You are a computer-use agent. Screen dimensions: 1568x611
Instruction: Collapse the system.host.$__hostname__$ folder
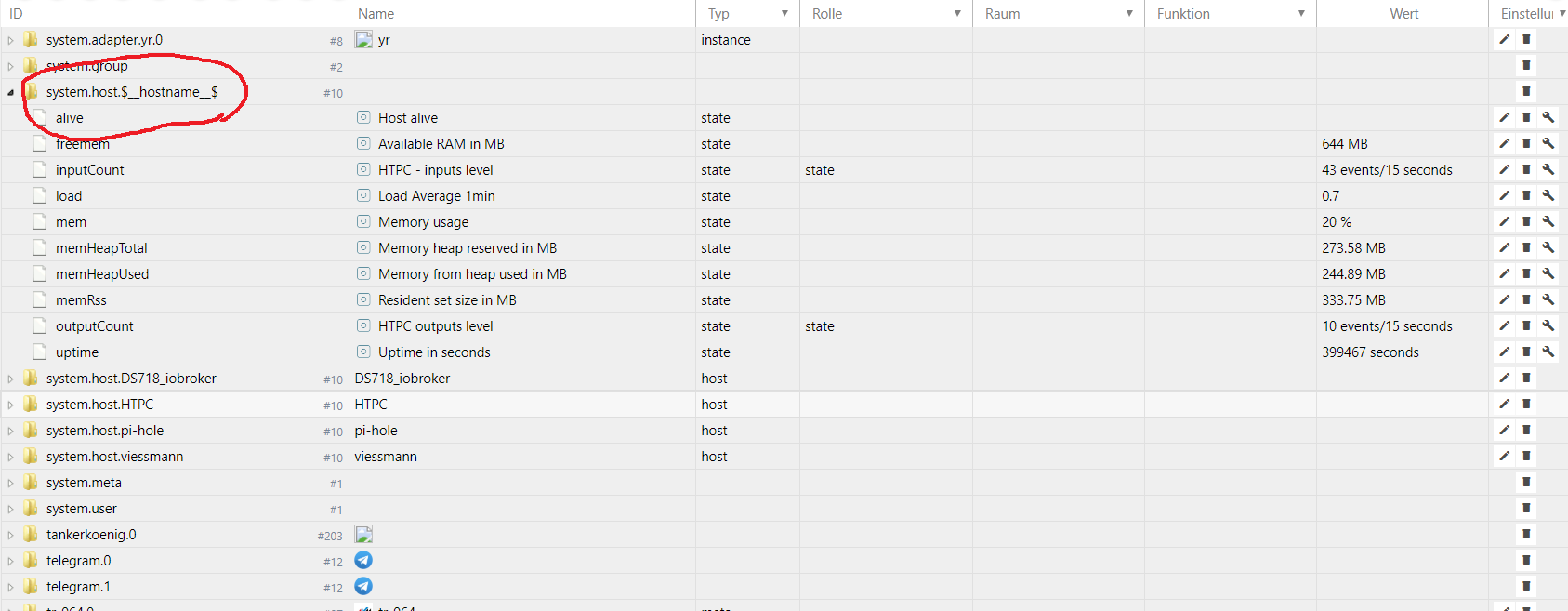(x=11, y=92)
